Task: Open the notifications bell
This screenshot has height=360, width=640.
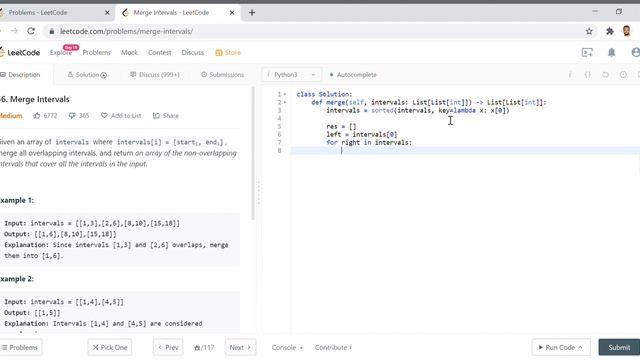Action: [611, 52]
